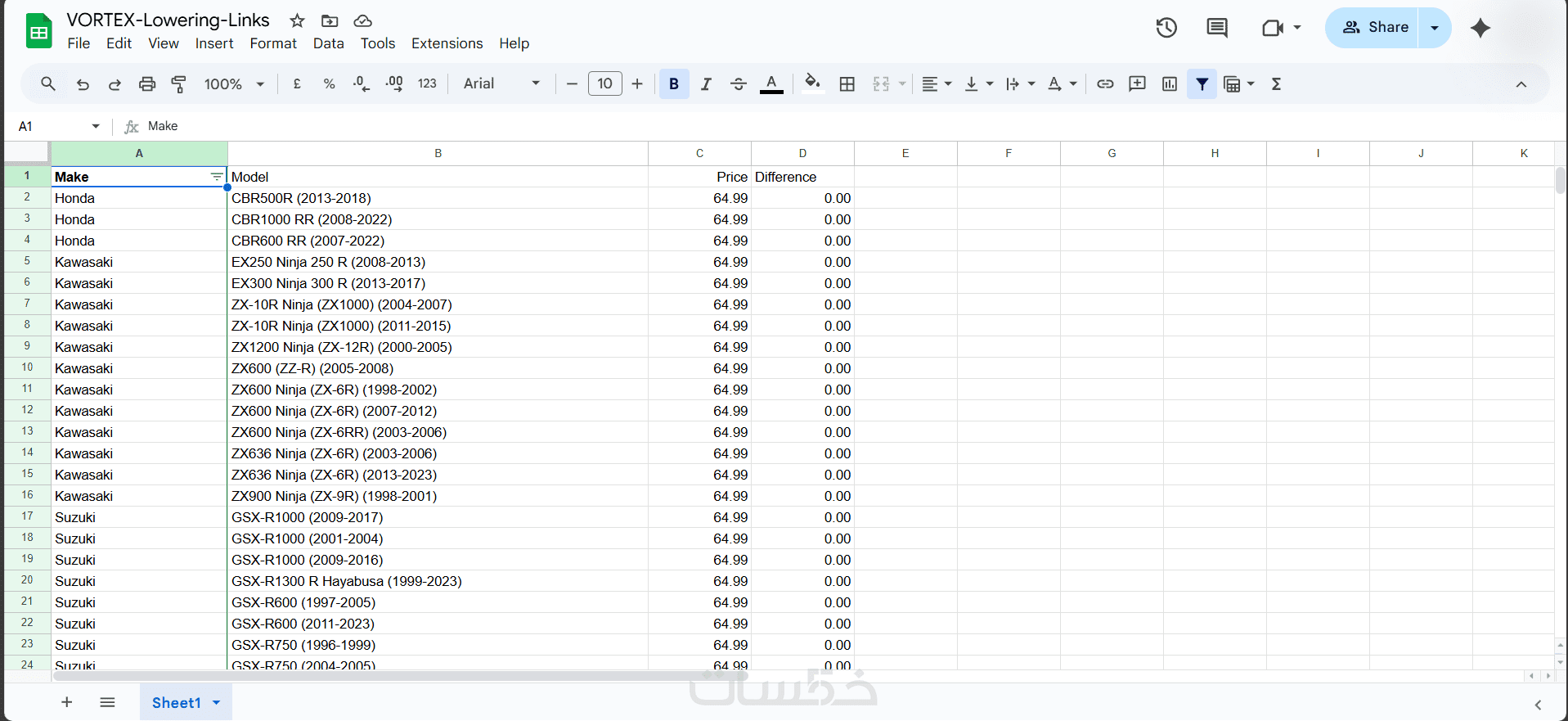Image resolution: width=1568 pixels, height=721 pixels.
Task: Activate the paint format tool
Action: (178, 83)
